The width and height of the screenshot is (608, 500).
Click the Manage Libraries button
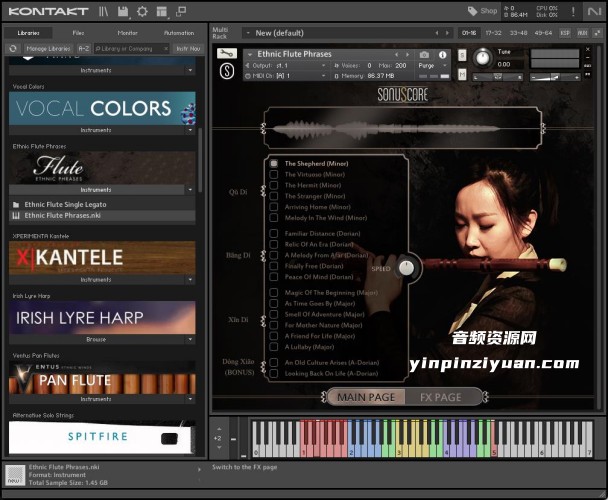click(47, 48)
